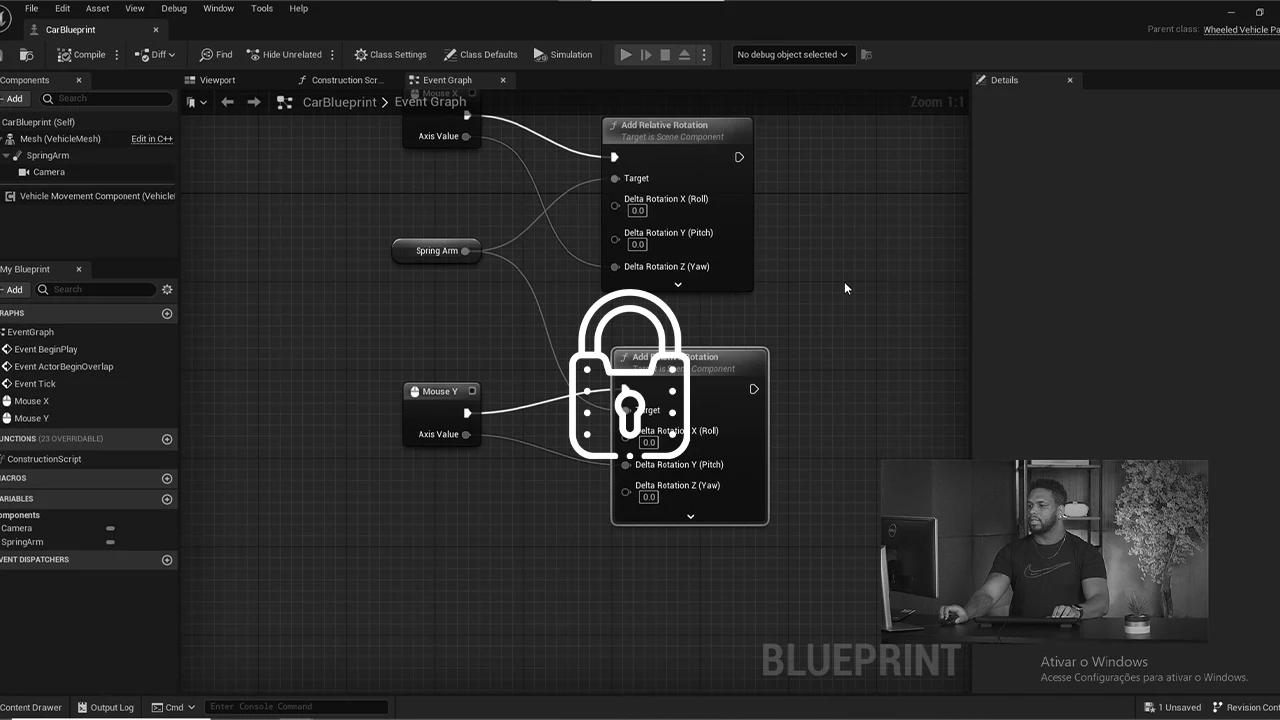This screenshot has height=720, width=1280.
Task: Click the Spring Arm node output pin
Action: point(465,251)
